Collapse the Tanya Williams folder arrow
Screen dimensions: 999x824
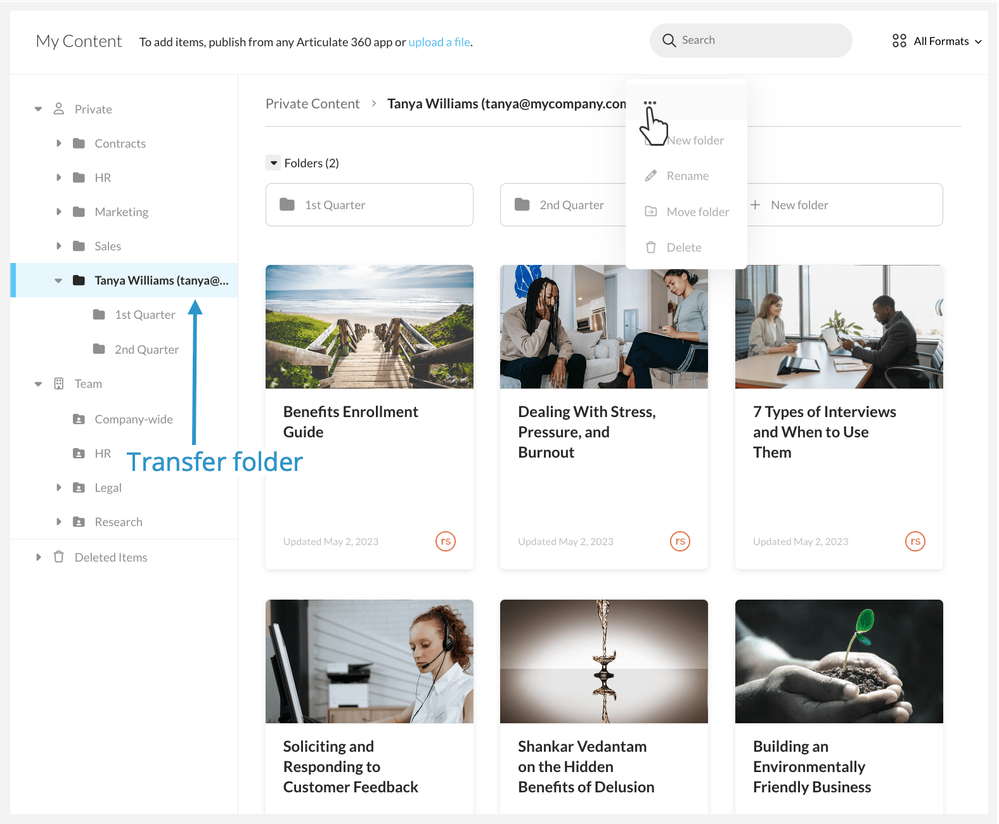point(59,280)
